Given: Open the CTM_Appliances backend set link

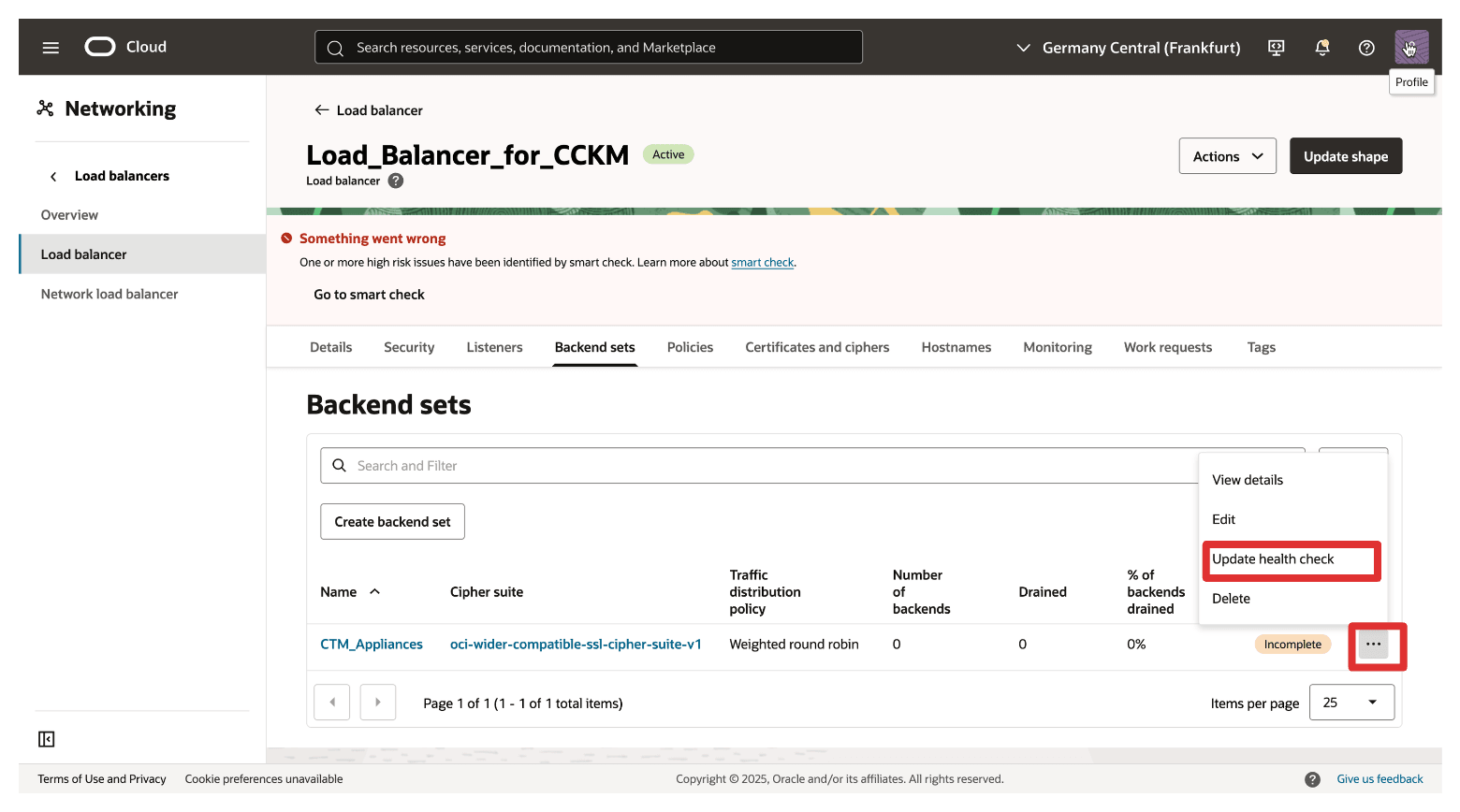Looking at the screenshot, I should pyautogui.click(x=372, y=645).
